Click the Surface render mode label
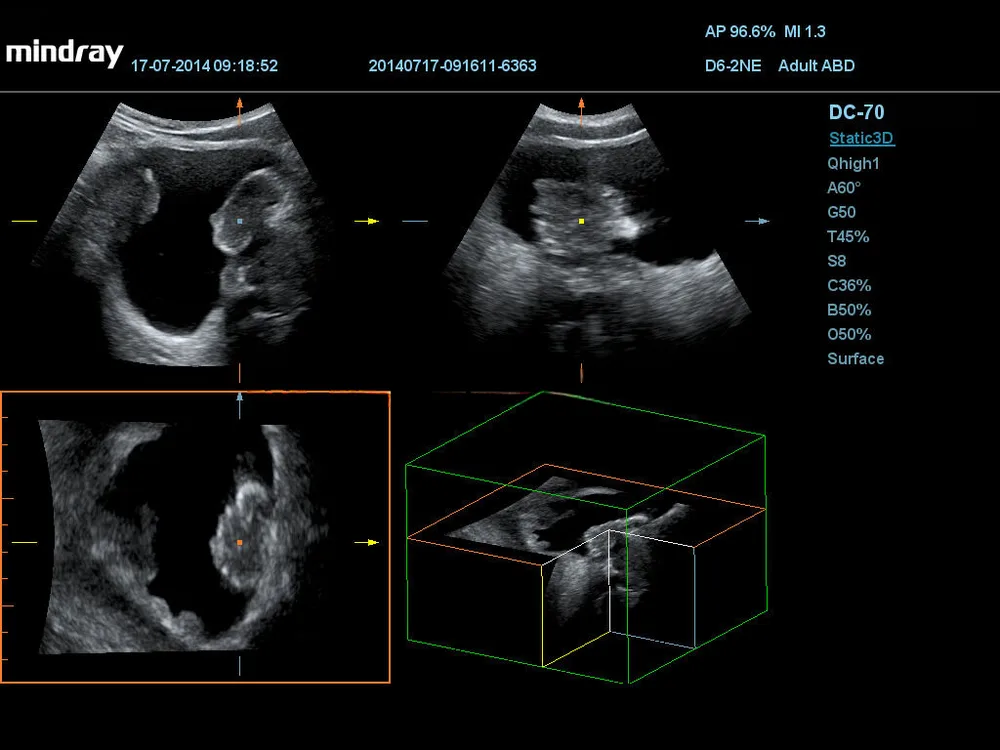Screen dimensions: 1000x750 pyautogui.click(x=855, y=359)
